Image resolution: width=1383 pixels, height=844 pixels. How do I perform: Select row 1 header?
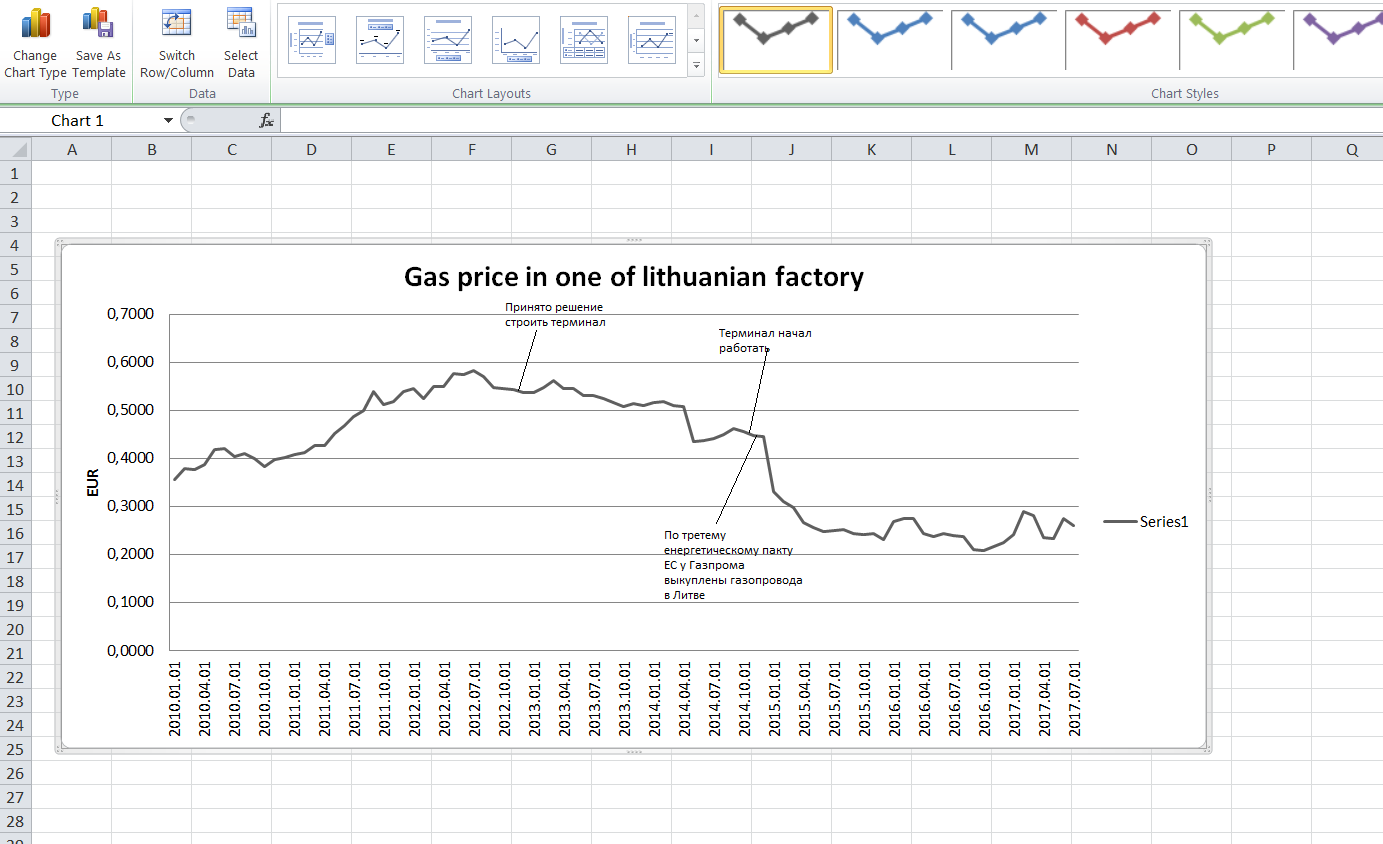point(15,174)
